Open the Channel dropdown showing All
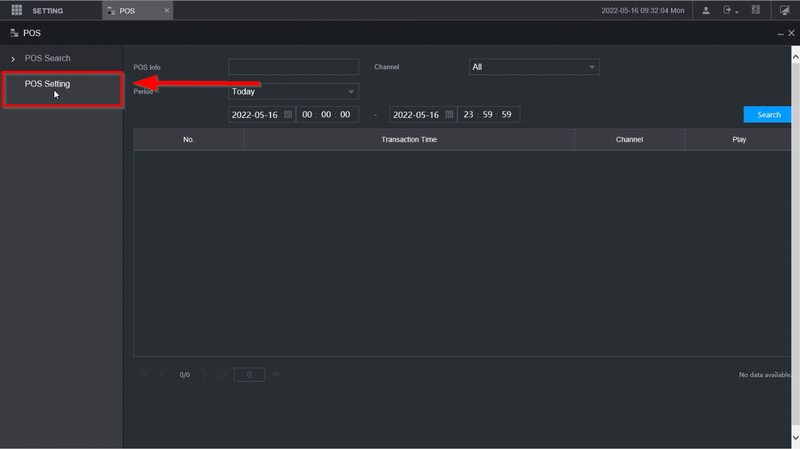 pos(534,67)
